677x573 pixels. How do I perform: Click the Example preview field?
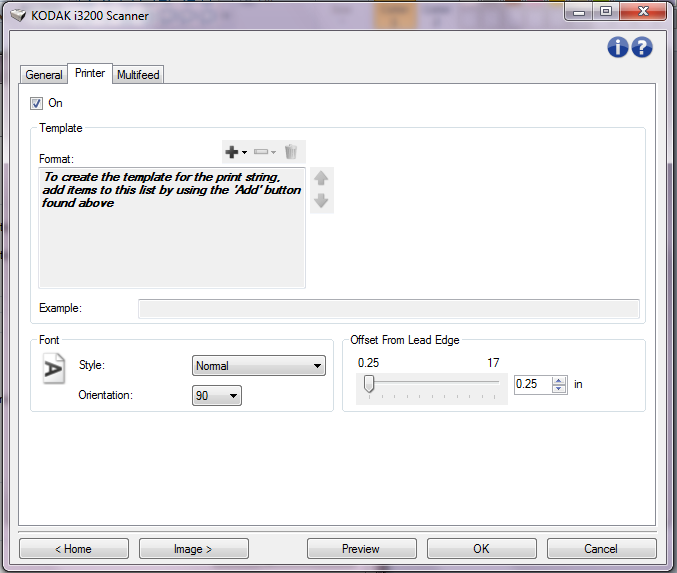(x=389, y=309)
